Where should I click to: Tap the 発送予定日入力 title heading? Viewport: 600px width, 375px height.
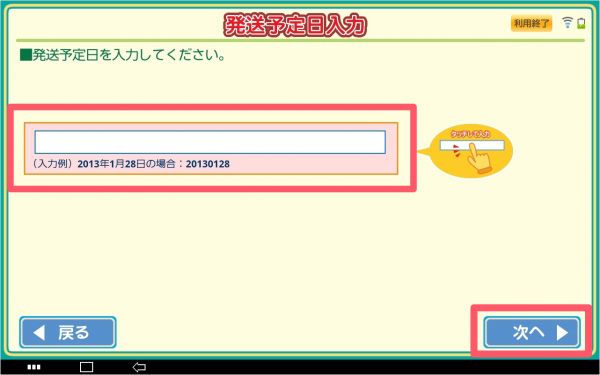coord(295,26)
